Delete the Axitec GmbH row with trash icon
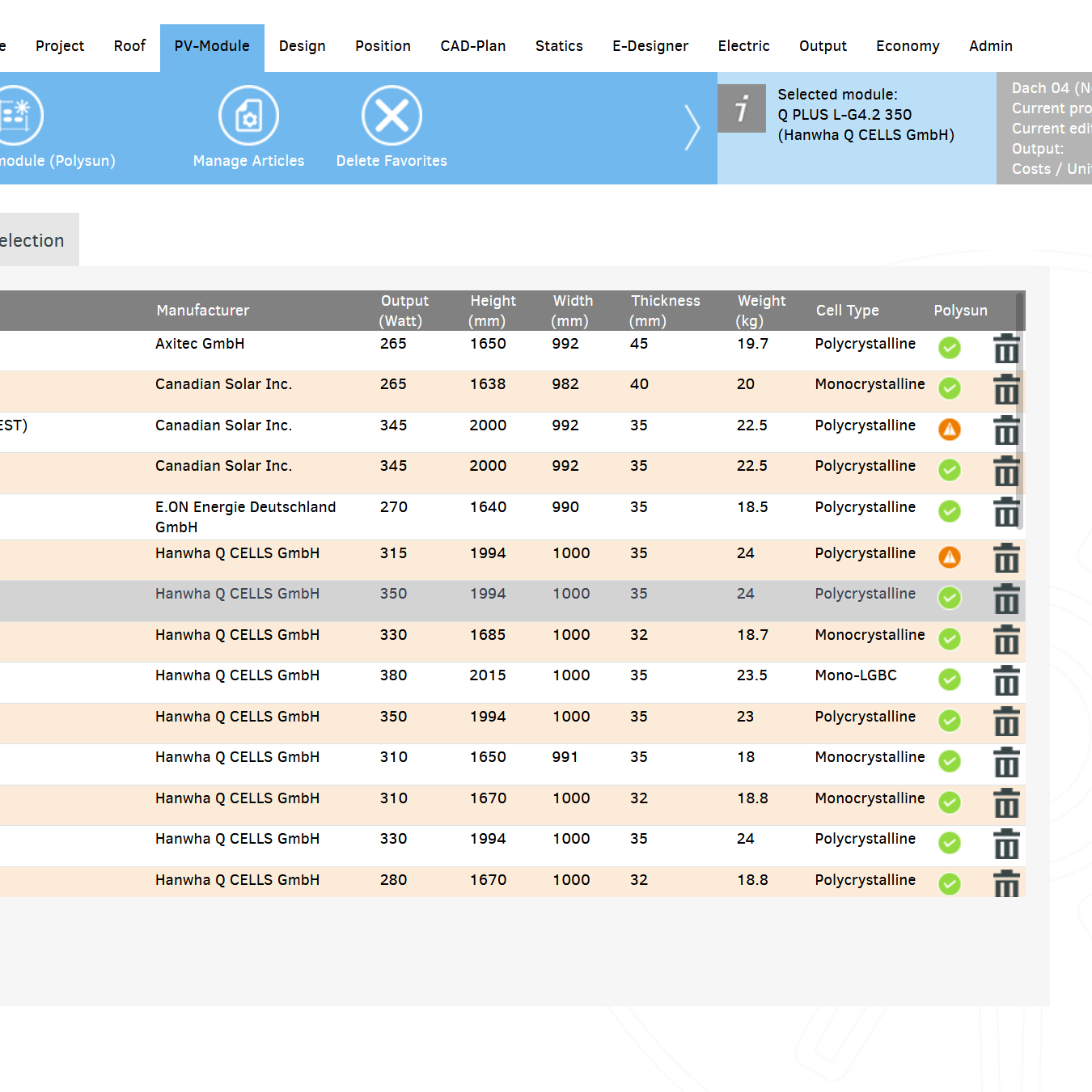The height and width of the screenshot is (1092, 1092). coord(1006,349)
